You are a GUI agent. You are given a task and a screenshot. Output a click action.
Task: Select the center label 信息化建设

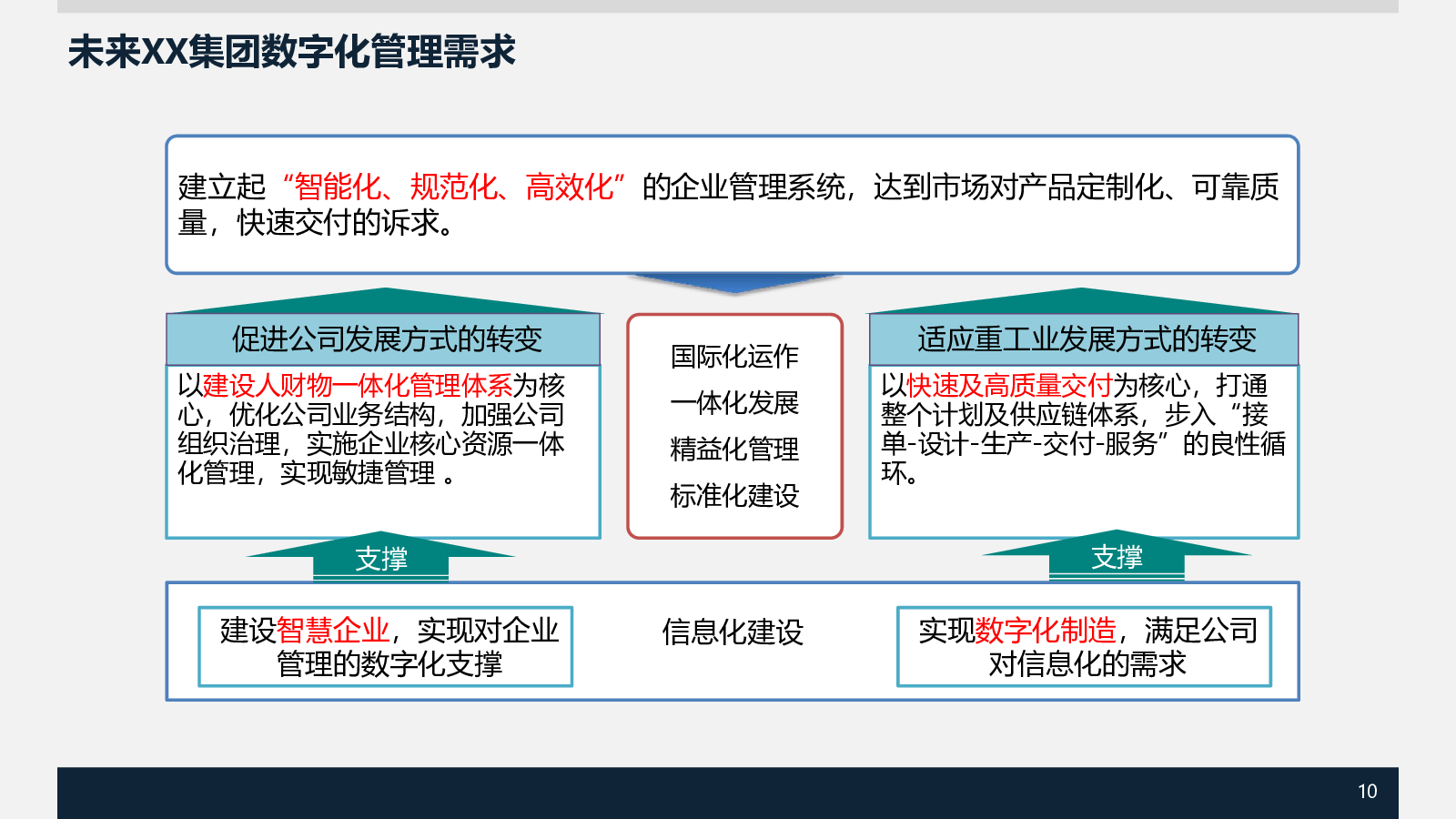coord(733,632)
